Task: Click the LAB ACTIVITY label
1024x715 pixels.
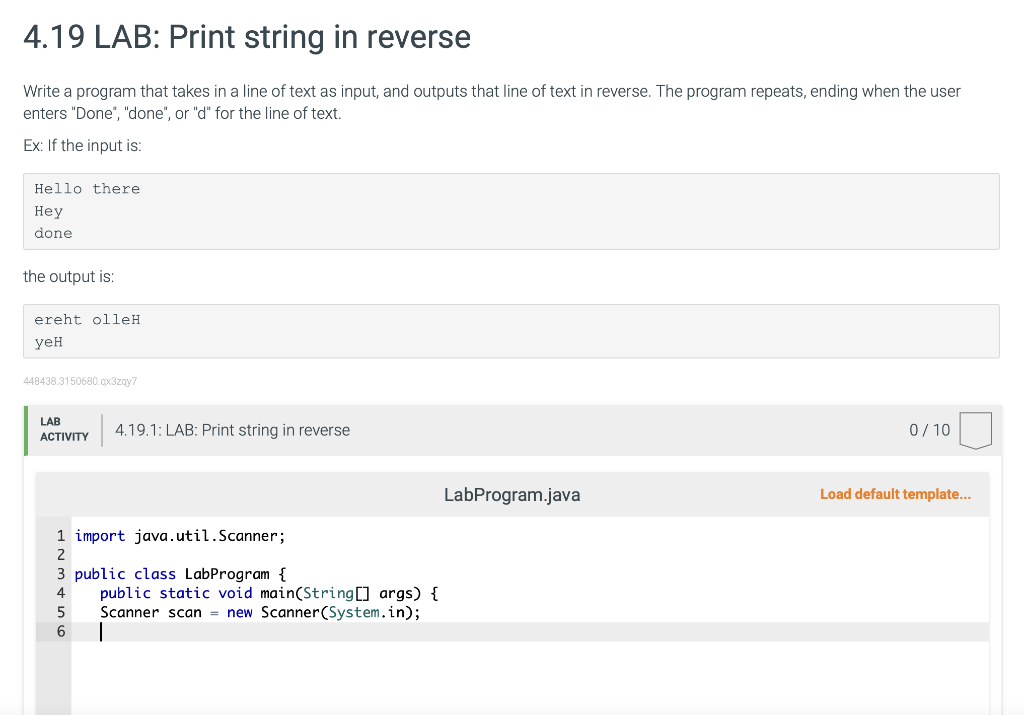Action: click(x=62, y=430)
